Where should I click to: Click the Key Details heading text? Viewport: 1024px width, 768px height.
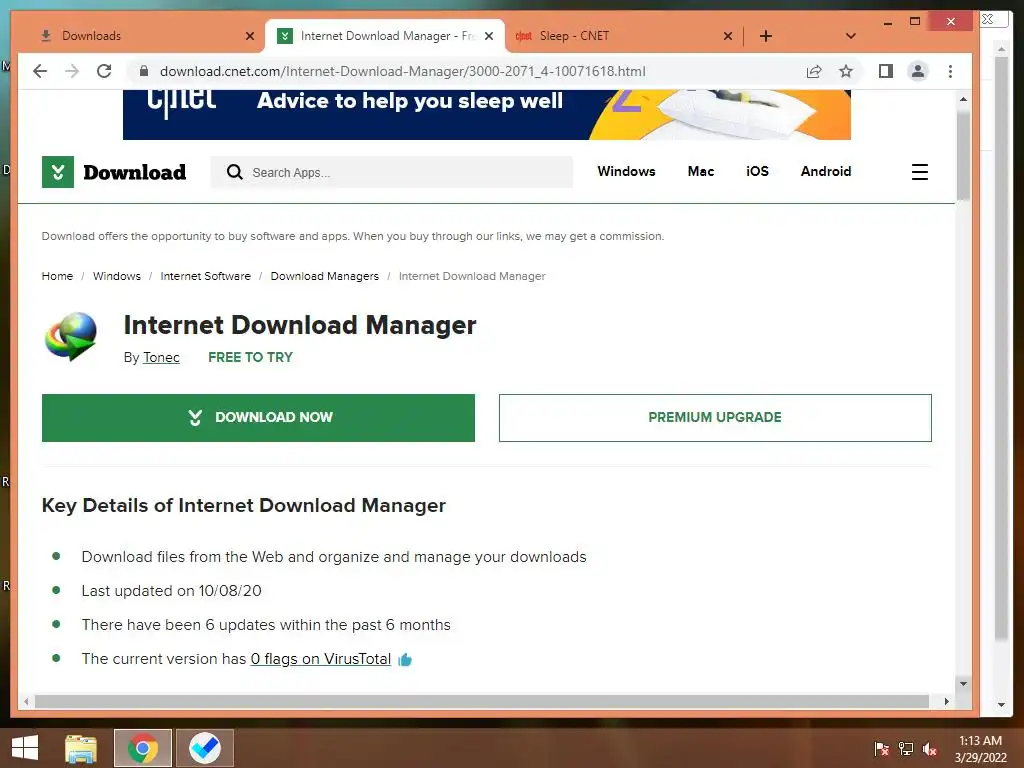tap(244, 505)
